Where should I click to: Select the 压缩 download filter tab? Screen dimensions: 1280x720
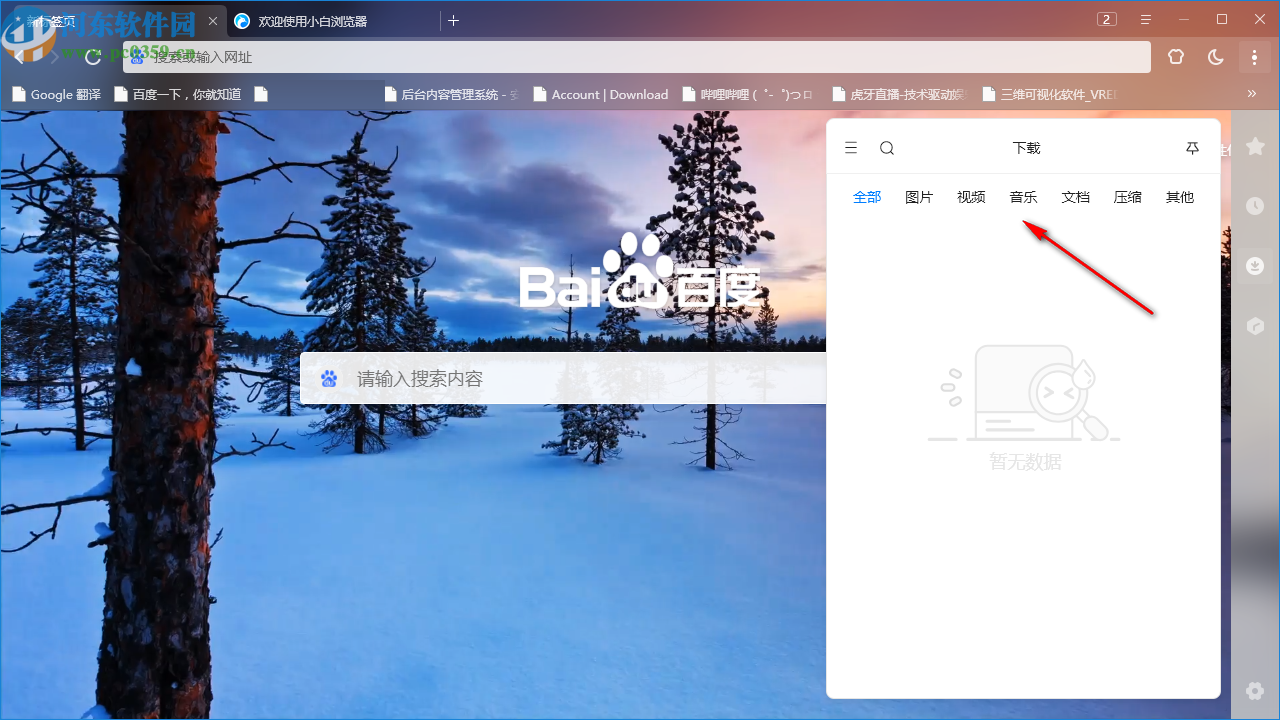click(x=1128, y=197)
